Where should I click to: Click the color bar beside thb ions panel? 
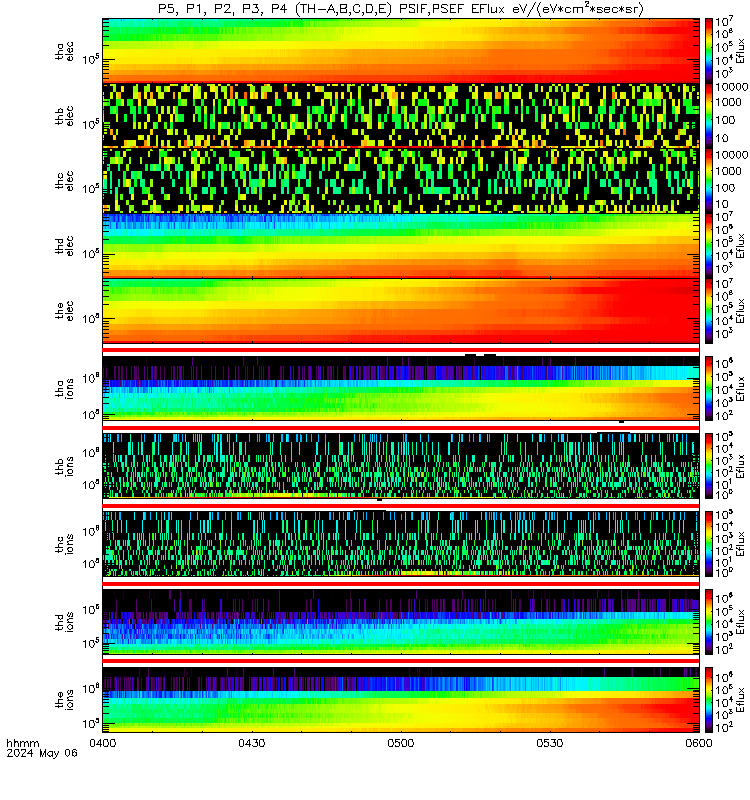(709, 466)
